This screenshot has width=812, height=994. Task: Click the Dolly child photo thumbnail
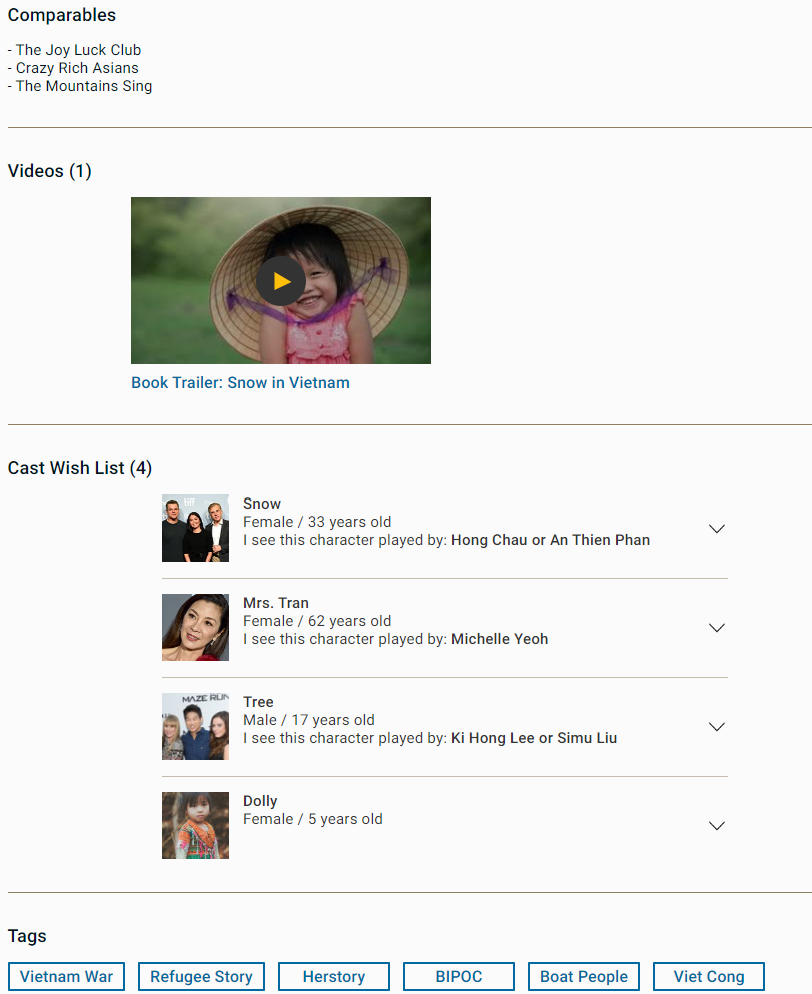point(195,825)
